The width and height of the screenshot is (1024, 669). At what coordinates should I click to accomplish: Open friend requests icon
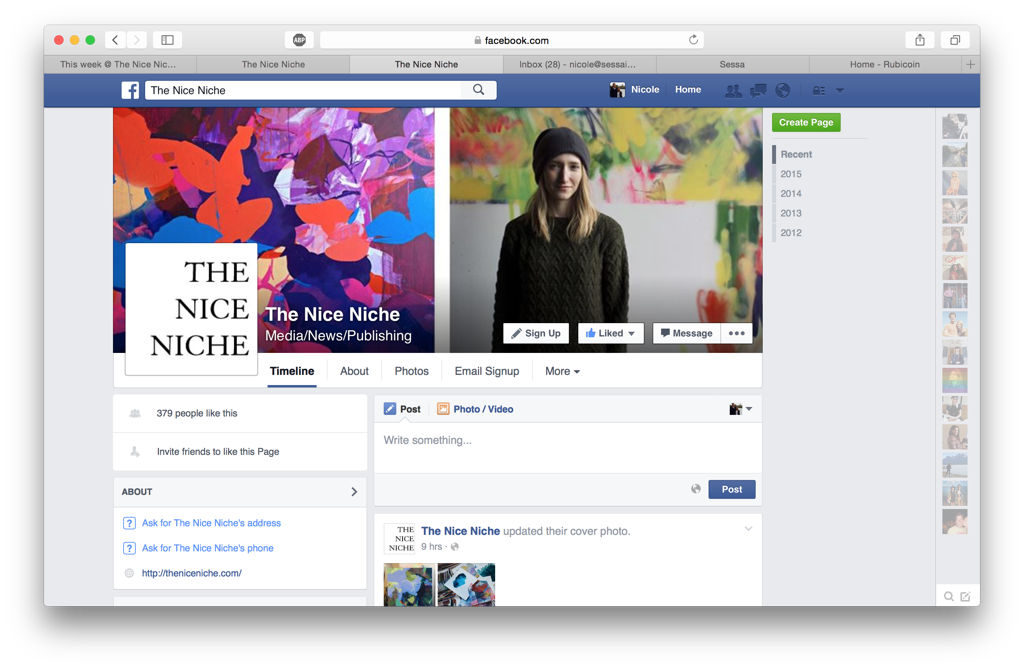[733, 90]
